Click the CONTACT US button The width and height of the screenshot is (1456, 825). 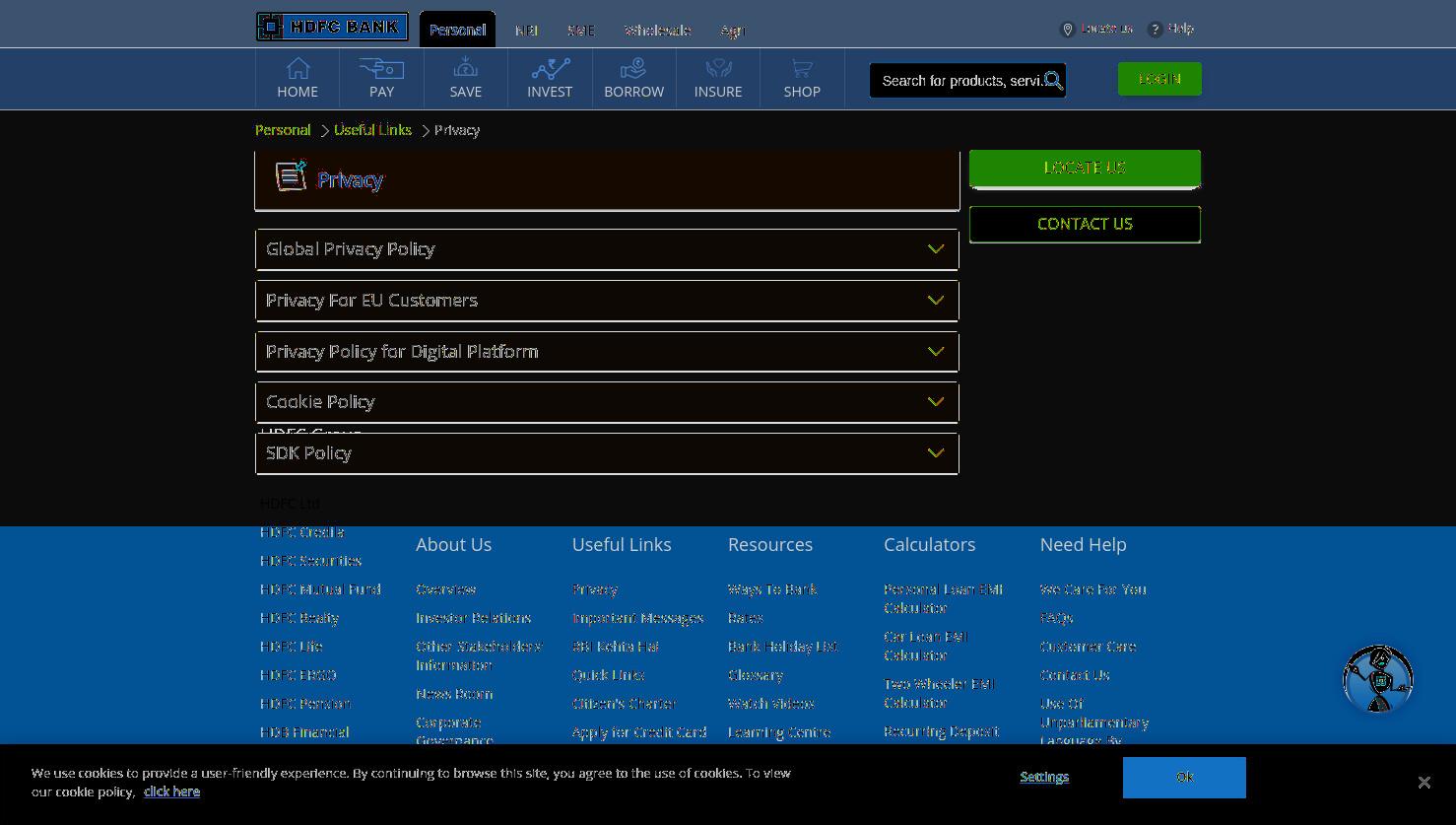point(1085,224)
